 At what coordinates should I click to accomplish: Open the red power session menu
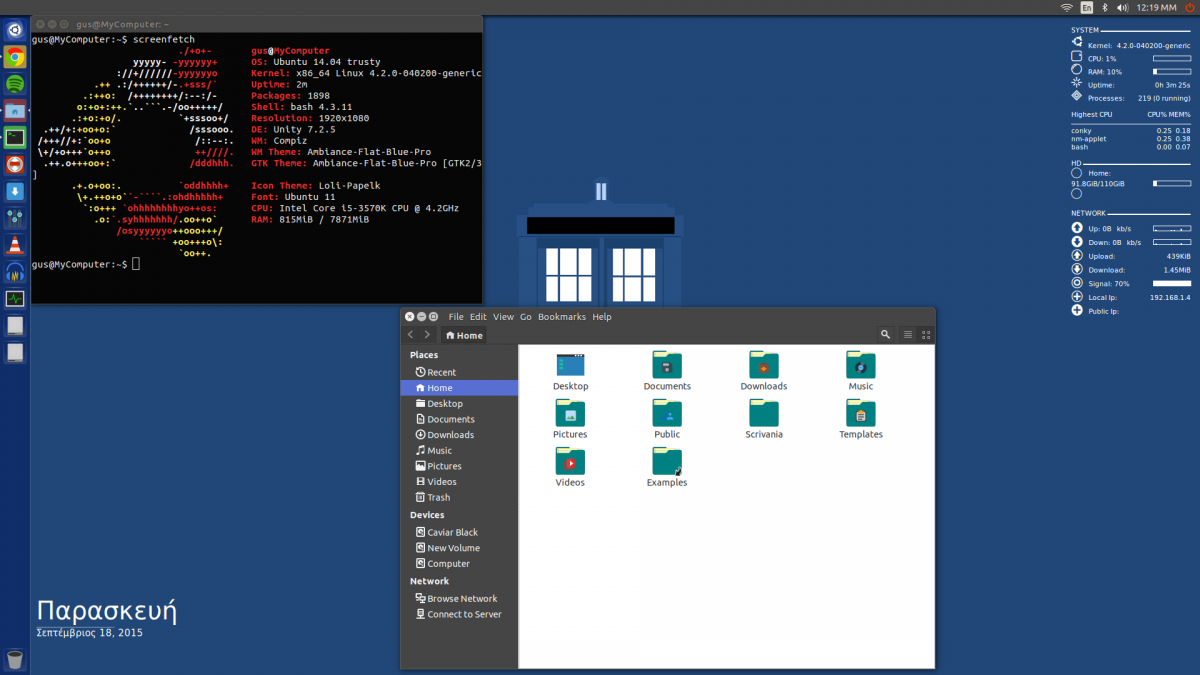tap(1190, 7)
